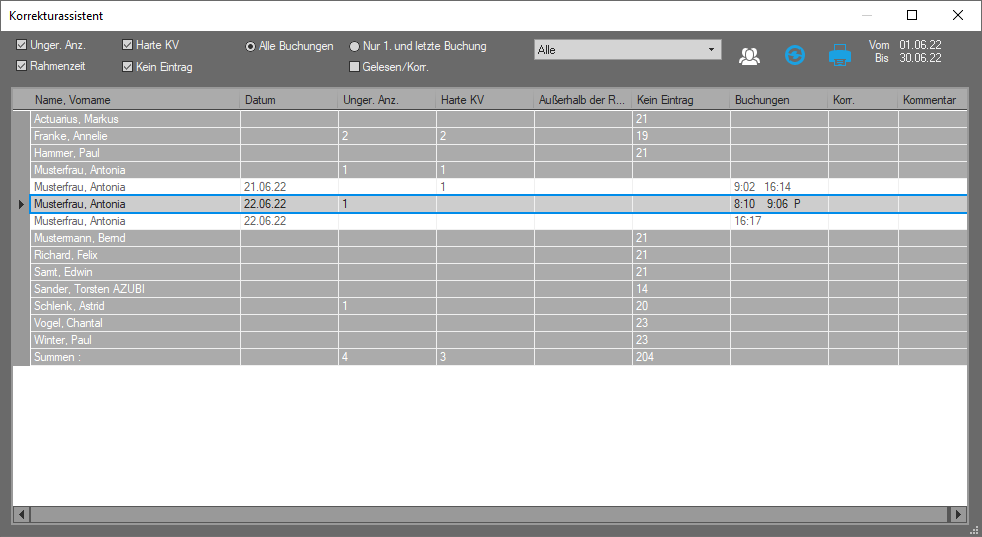The width and height of the screenshot is (982, 537).
Task: Toggle the Unger. Anz. checkbox
Action: [22, 45]
